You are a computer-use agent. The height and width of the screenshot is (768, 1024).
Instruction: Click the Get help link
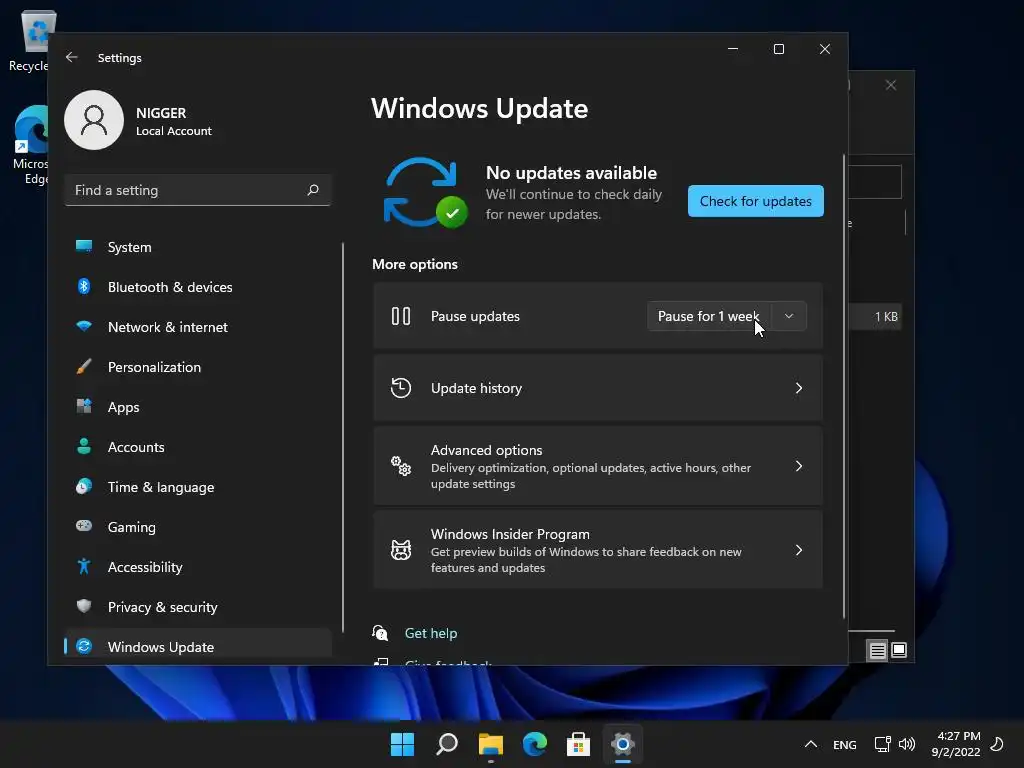tap(431, 633)
